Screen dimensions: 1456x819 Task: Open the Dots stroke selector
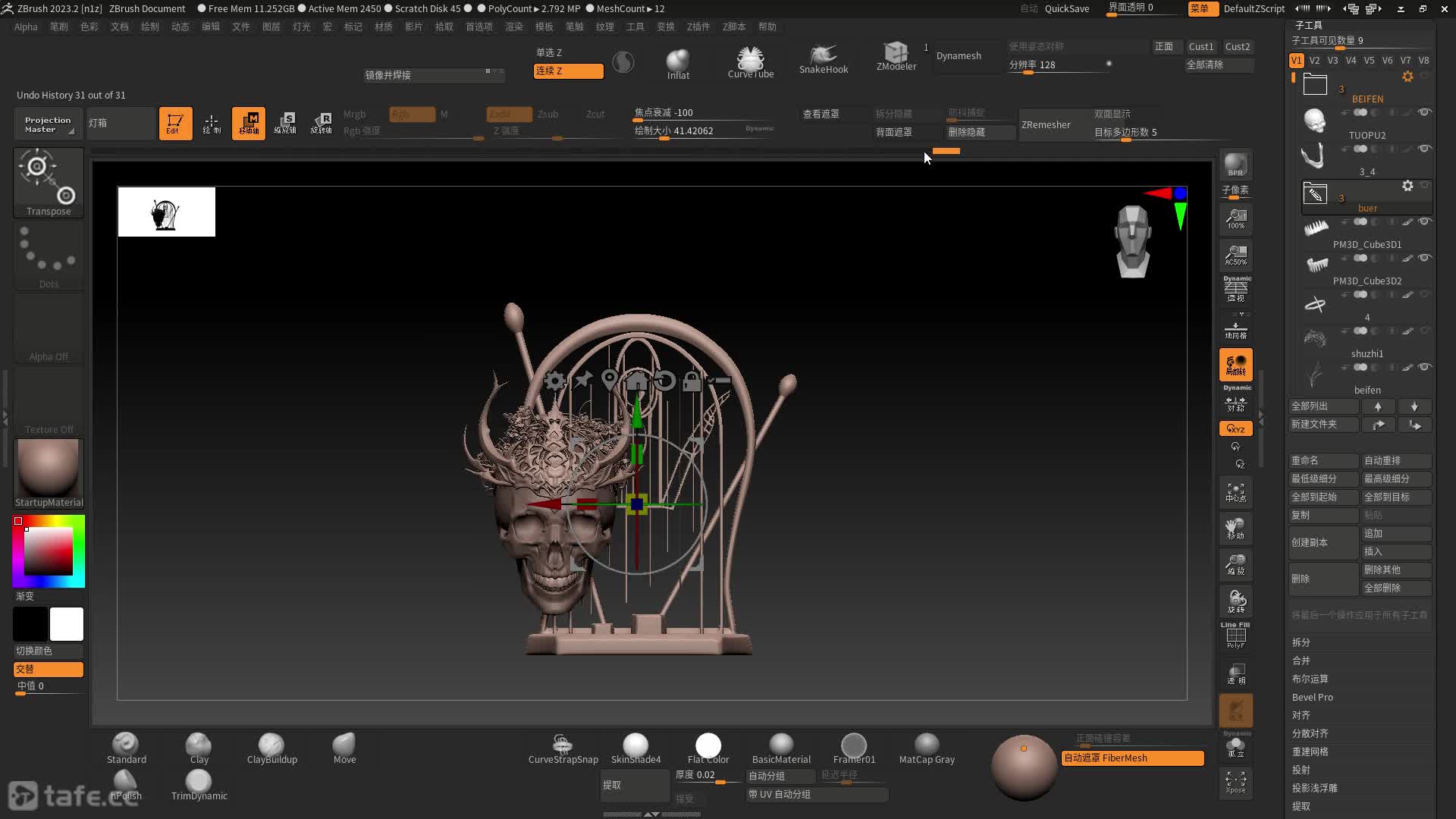coord(49,256)
